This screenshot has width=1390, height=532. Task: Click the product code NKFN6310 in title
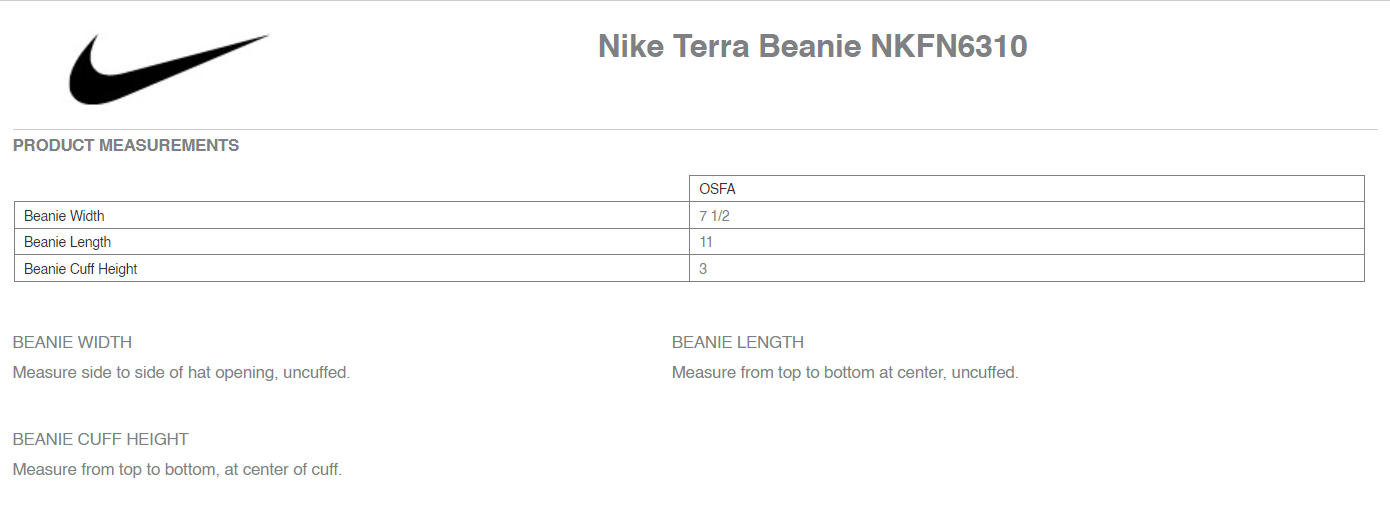pos(949,47)
